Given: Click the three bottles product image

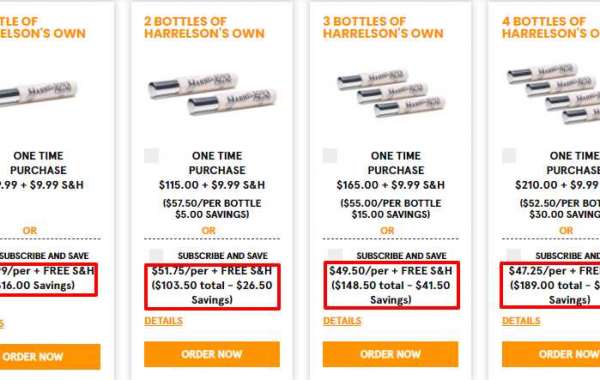Looking at the screenshot, I should (x=390, y=93).
